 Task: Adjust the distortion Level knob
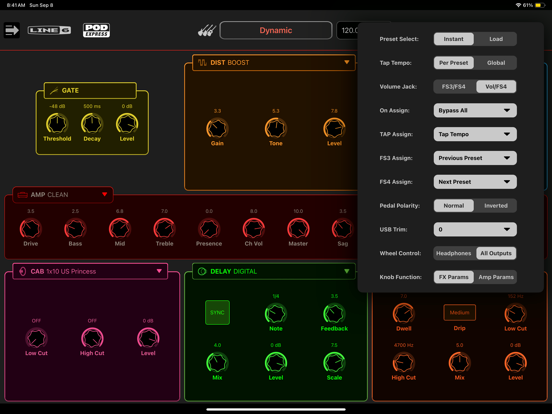pos(334,128)
